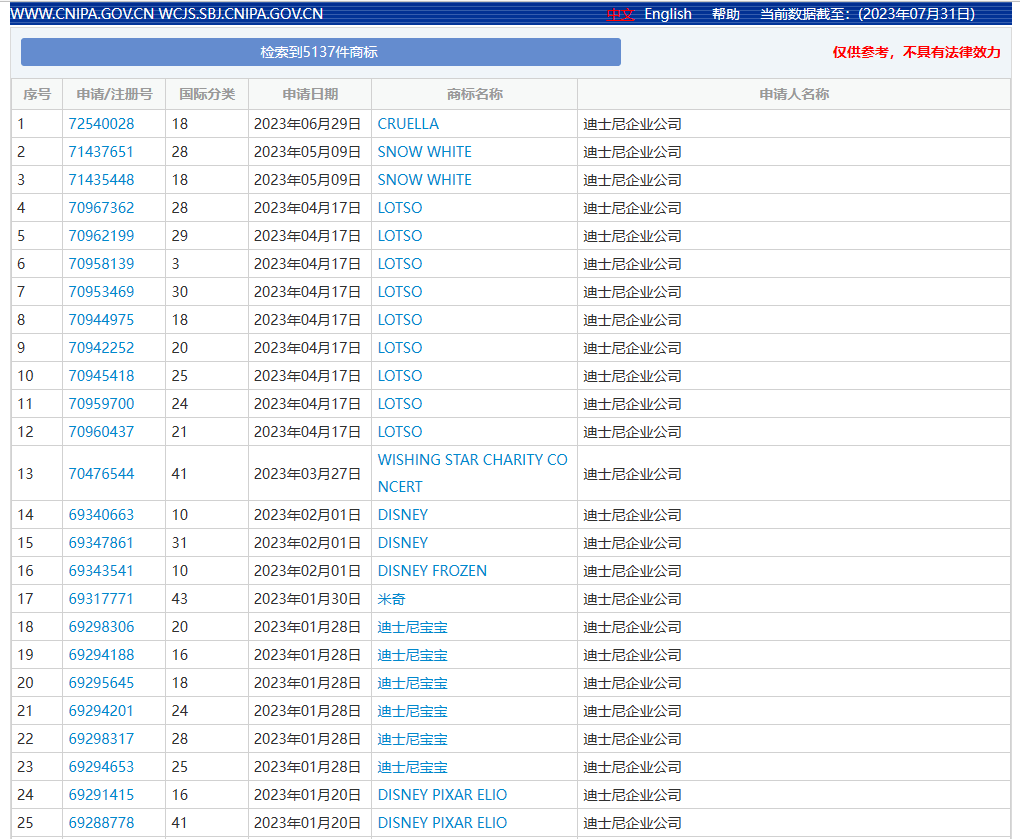This screenshot has height=839, width=1020.
Task: Open registration number 72540028
Action: [101, 124]
